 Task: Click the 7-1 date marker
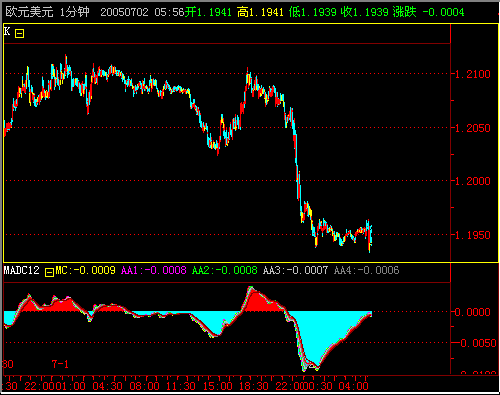coord(60,364)
